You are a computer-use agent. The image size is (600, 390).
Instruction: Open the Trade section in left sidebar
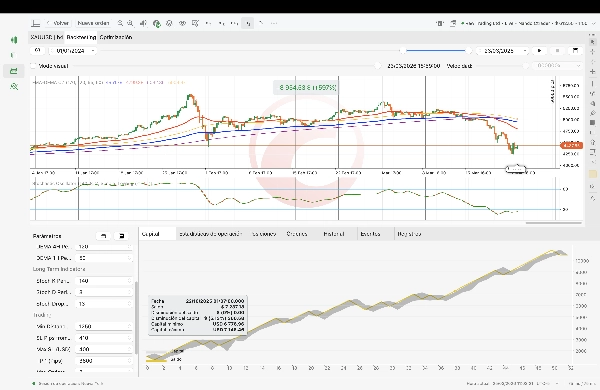click(x=14, y=40)
